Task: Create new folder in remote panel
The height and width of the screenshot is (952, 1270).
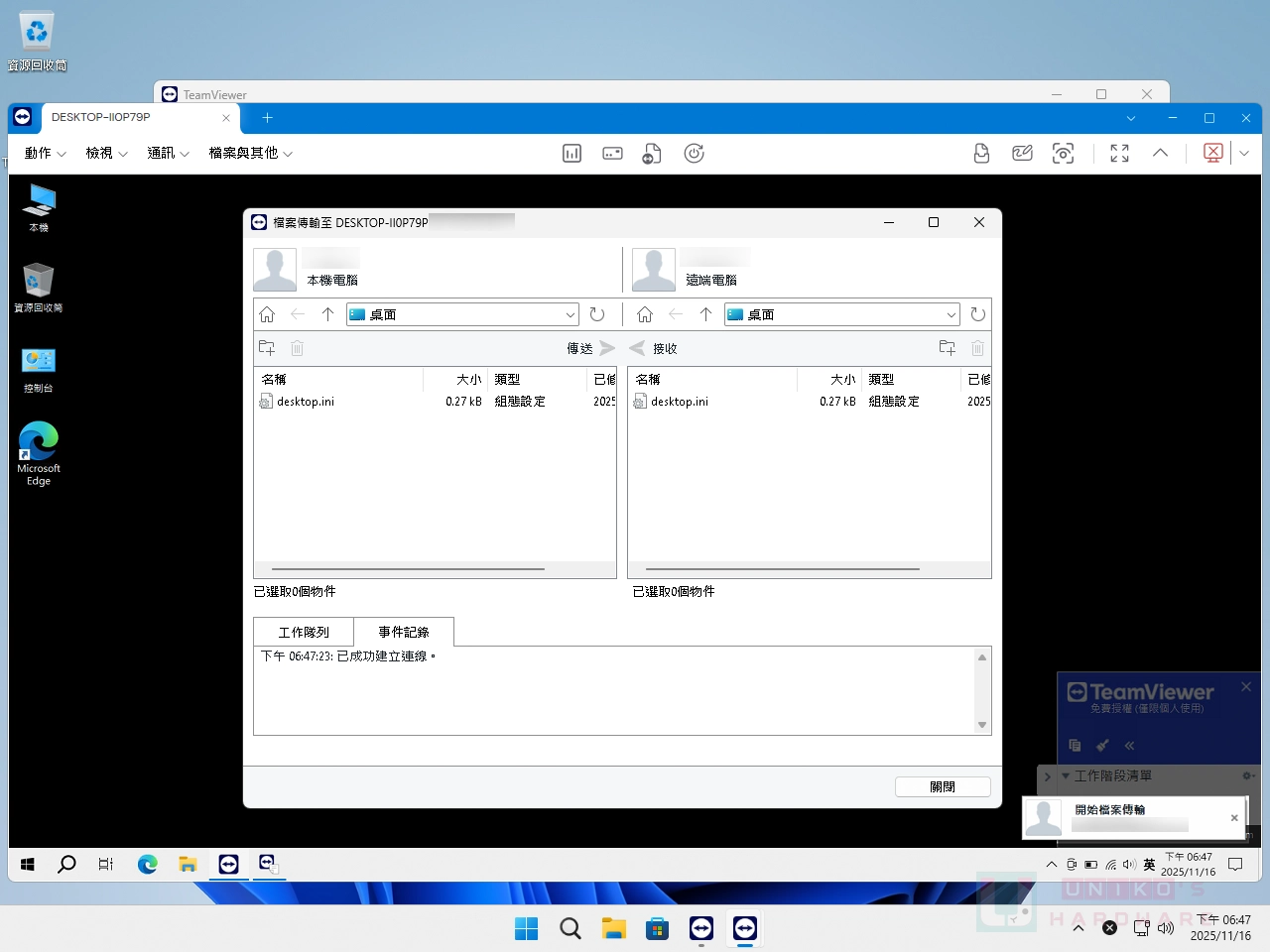Action: (947, 348)
